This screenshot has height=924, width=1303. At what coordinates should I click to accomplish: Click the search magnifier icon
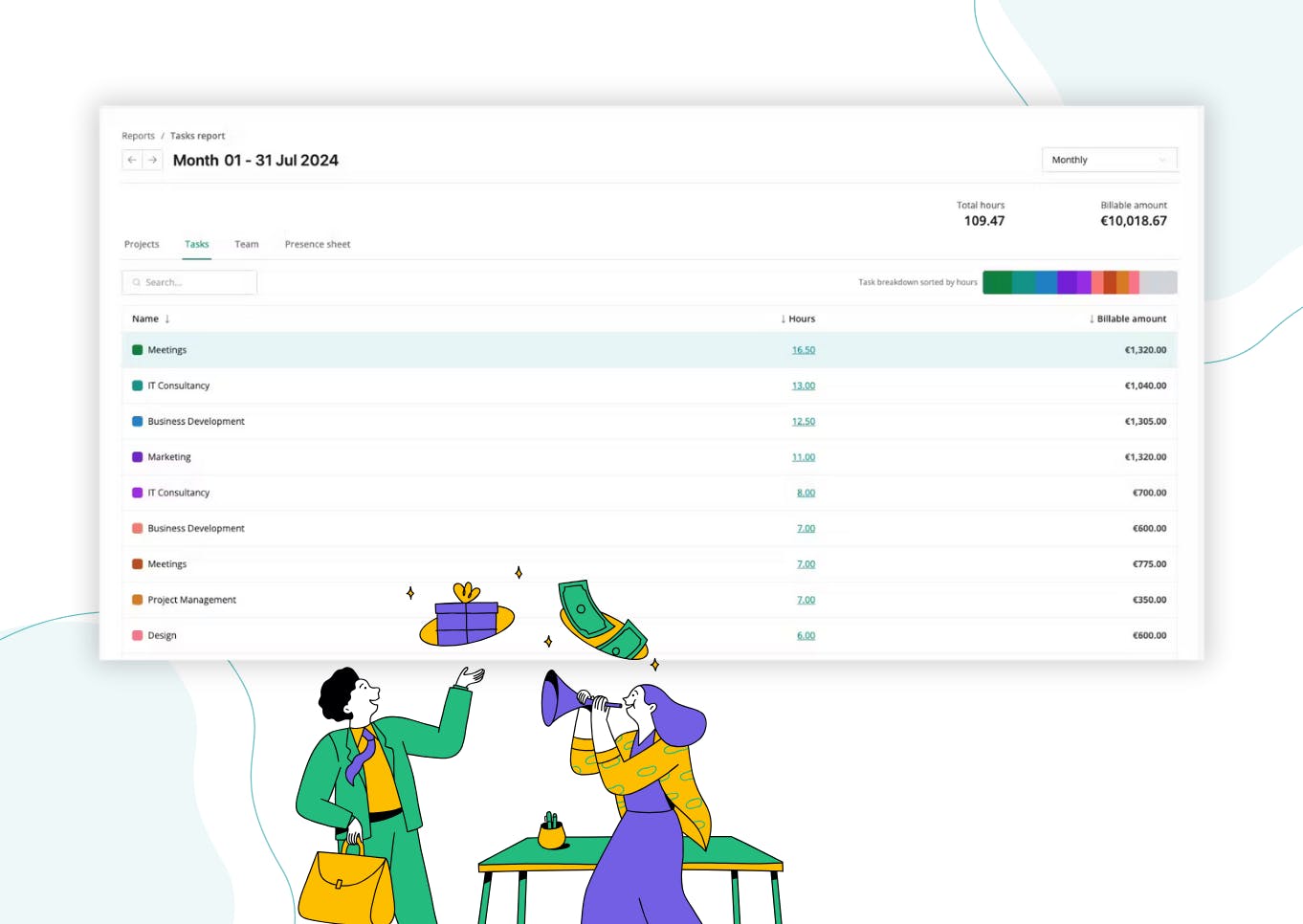point(137,282)
